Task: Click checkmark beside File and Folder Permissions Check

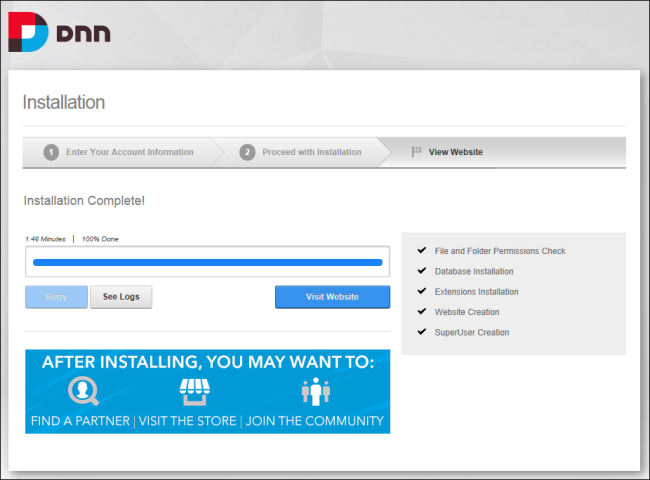Action: point(422,250)
